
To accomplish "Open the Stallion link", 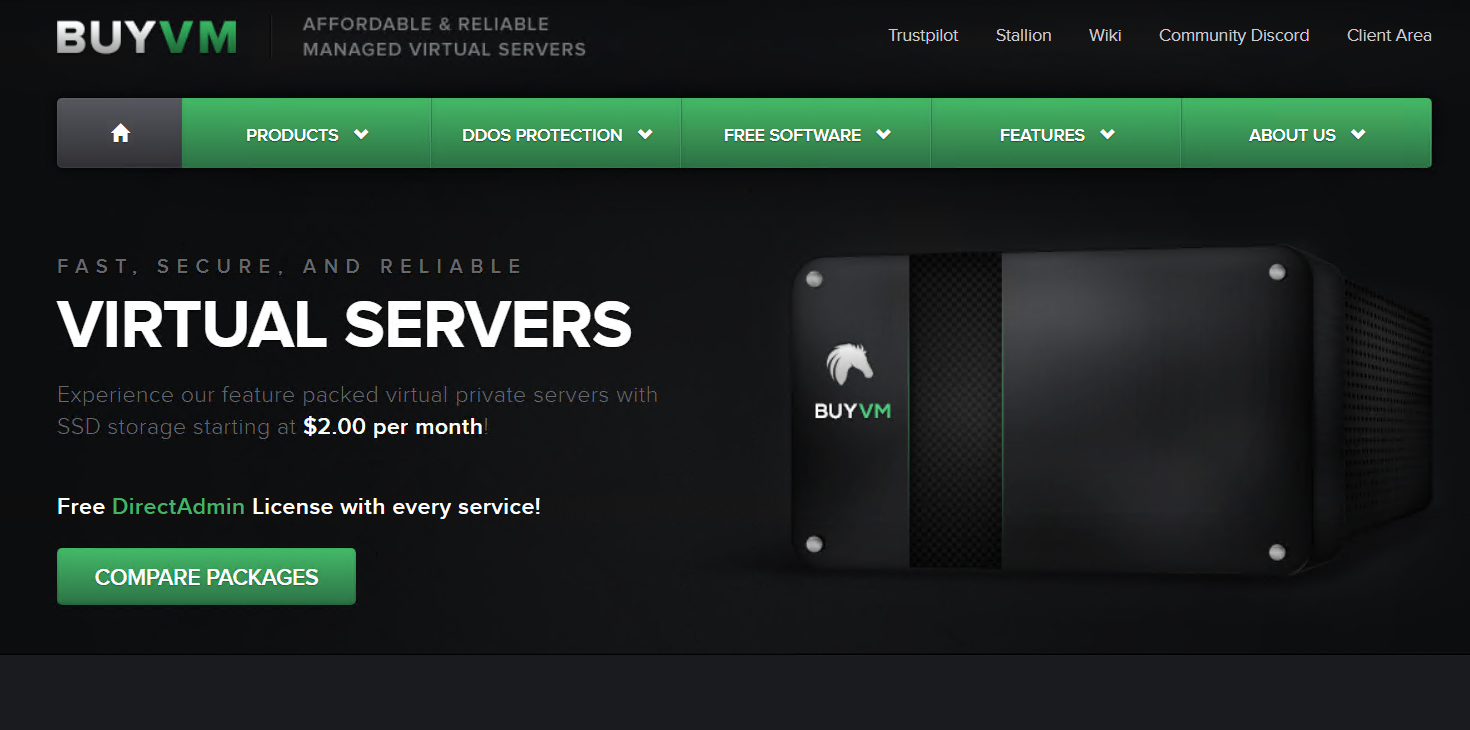I will 1023,35.
